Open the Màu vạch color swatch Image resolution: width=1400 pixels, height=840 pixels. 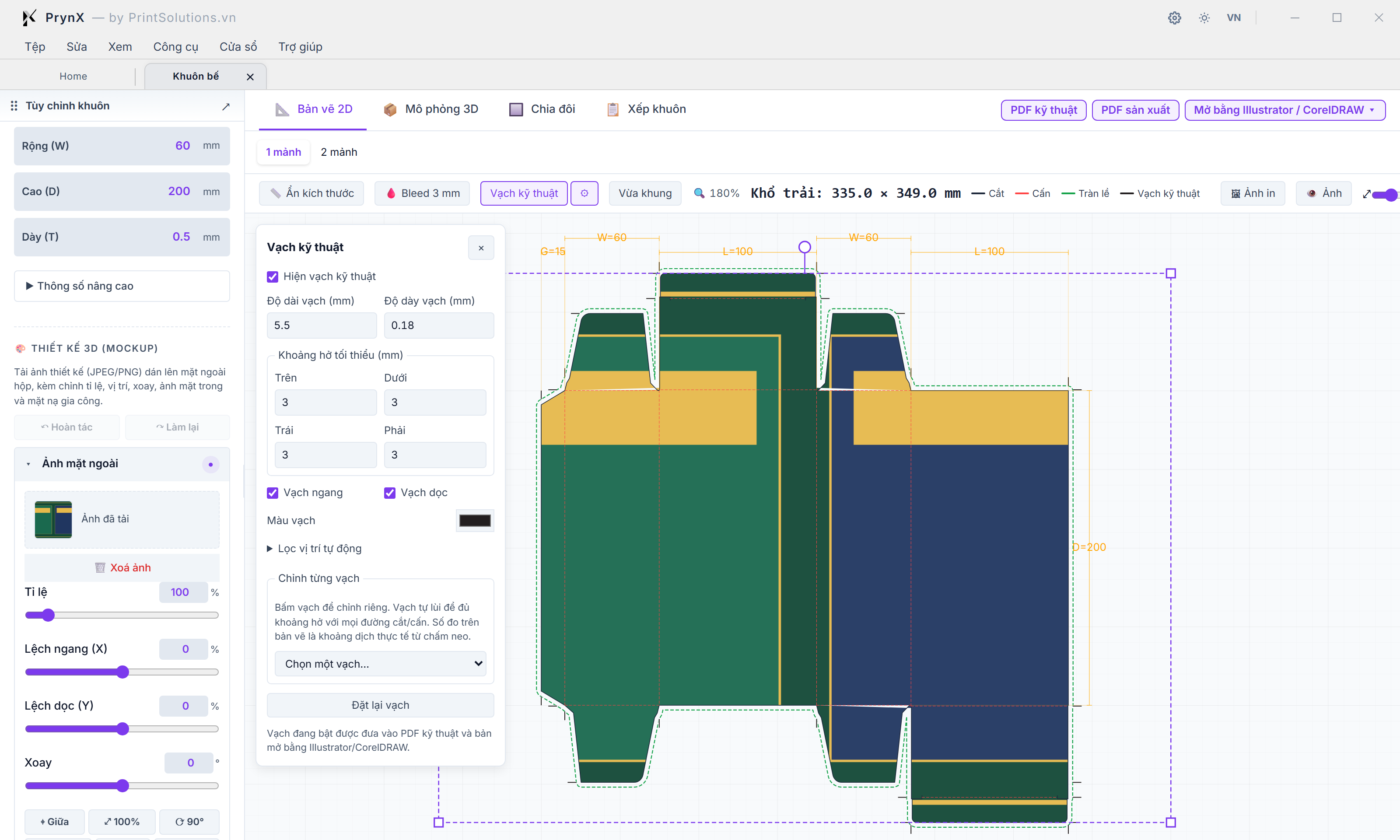[474, 520]
